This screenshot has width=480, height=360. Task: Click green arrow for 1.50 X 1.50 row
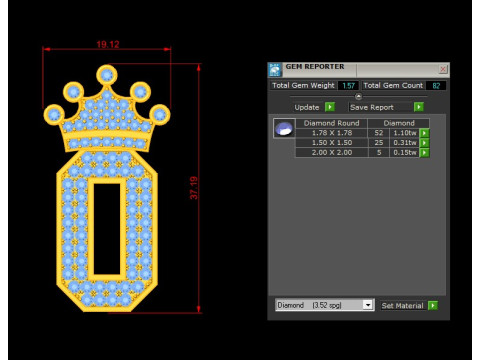[424, 143]
